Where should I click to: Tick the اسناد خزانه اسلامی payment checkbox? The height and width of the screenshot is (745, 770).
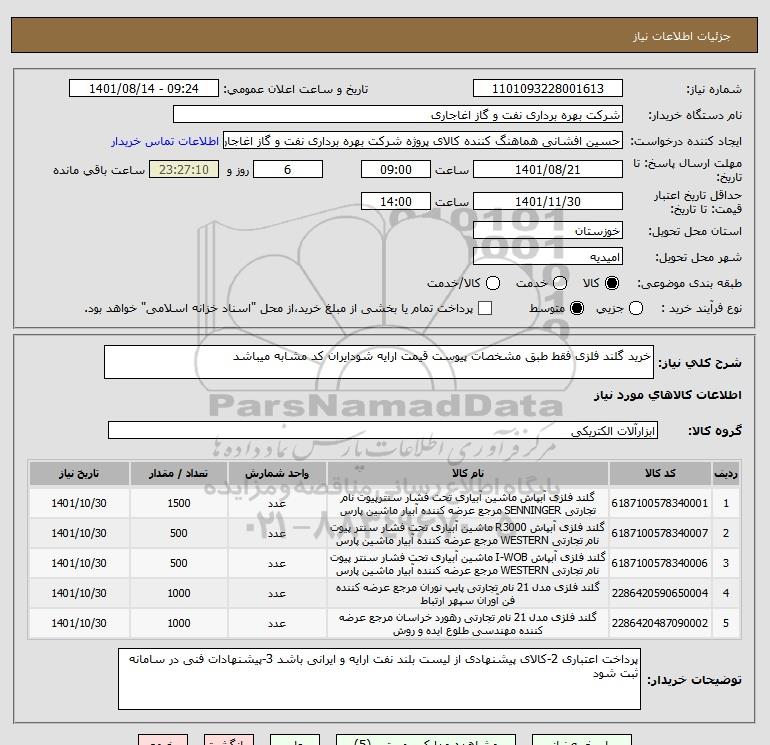tap(485, 308)
